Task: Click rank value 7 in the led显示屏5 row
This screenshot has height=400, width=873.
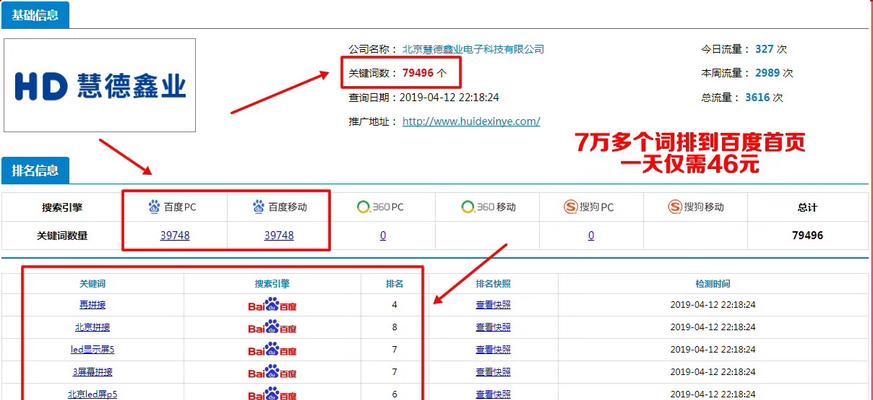Action: tap(395, 349)
